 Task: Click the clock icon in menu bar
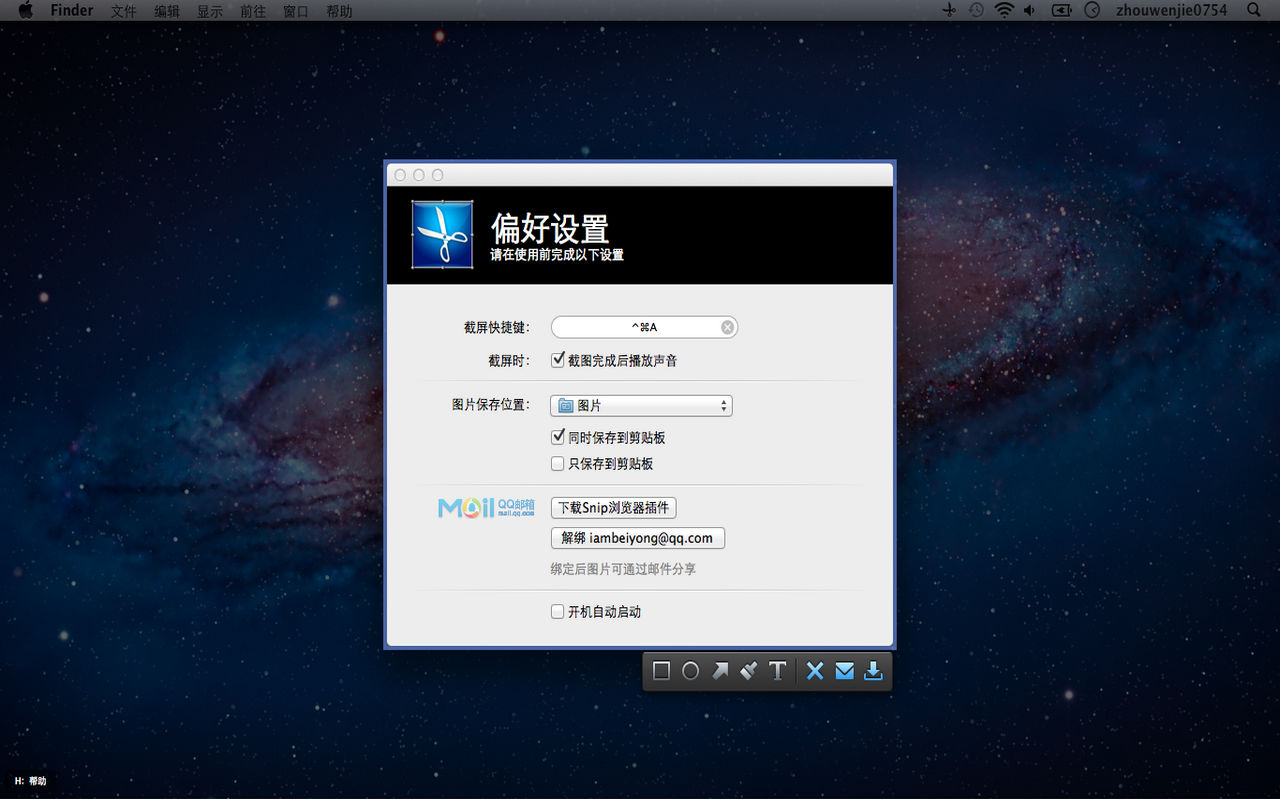[x=1092, y=10]
